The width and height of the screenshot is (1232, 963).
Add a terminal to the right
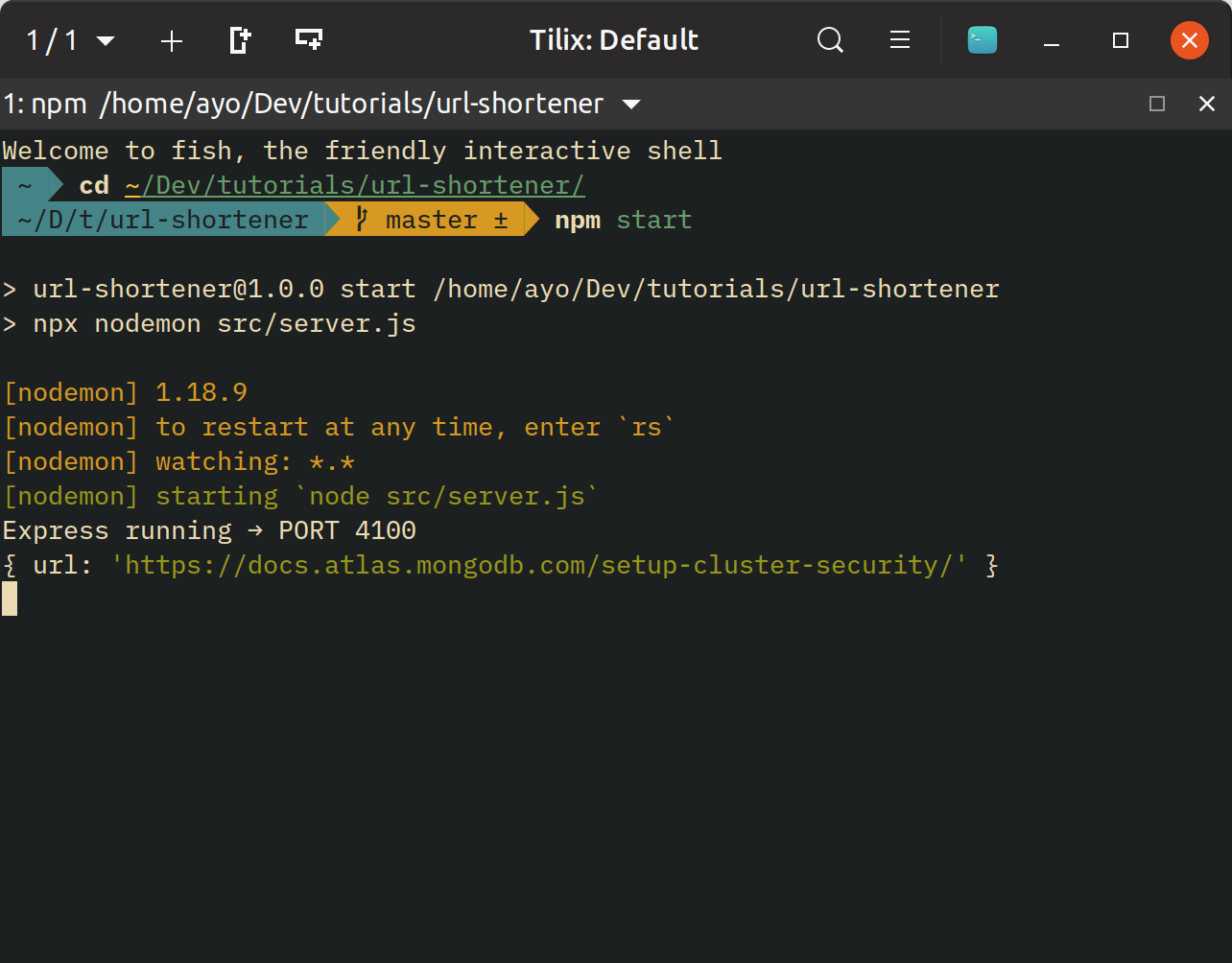(240, 40)
